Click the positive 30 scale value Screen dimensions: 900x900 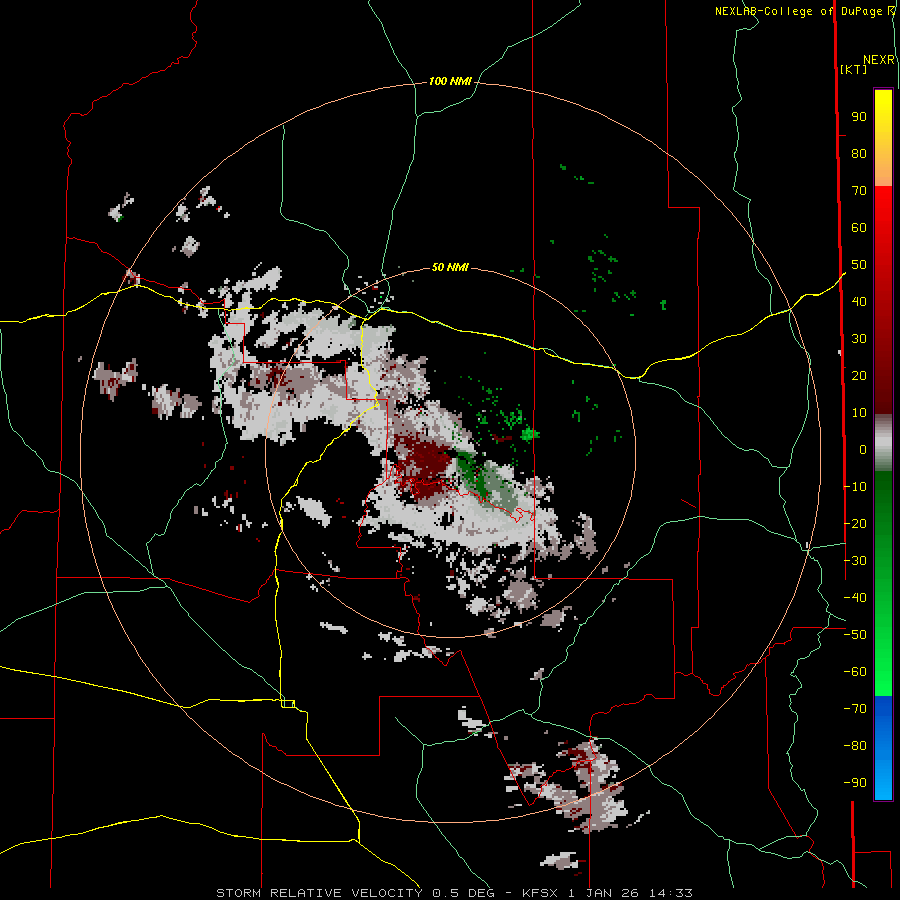859,339
